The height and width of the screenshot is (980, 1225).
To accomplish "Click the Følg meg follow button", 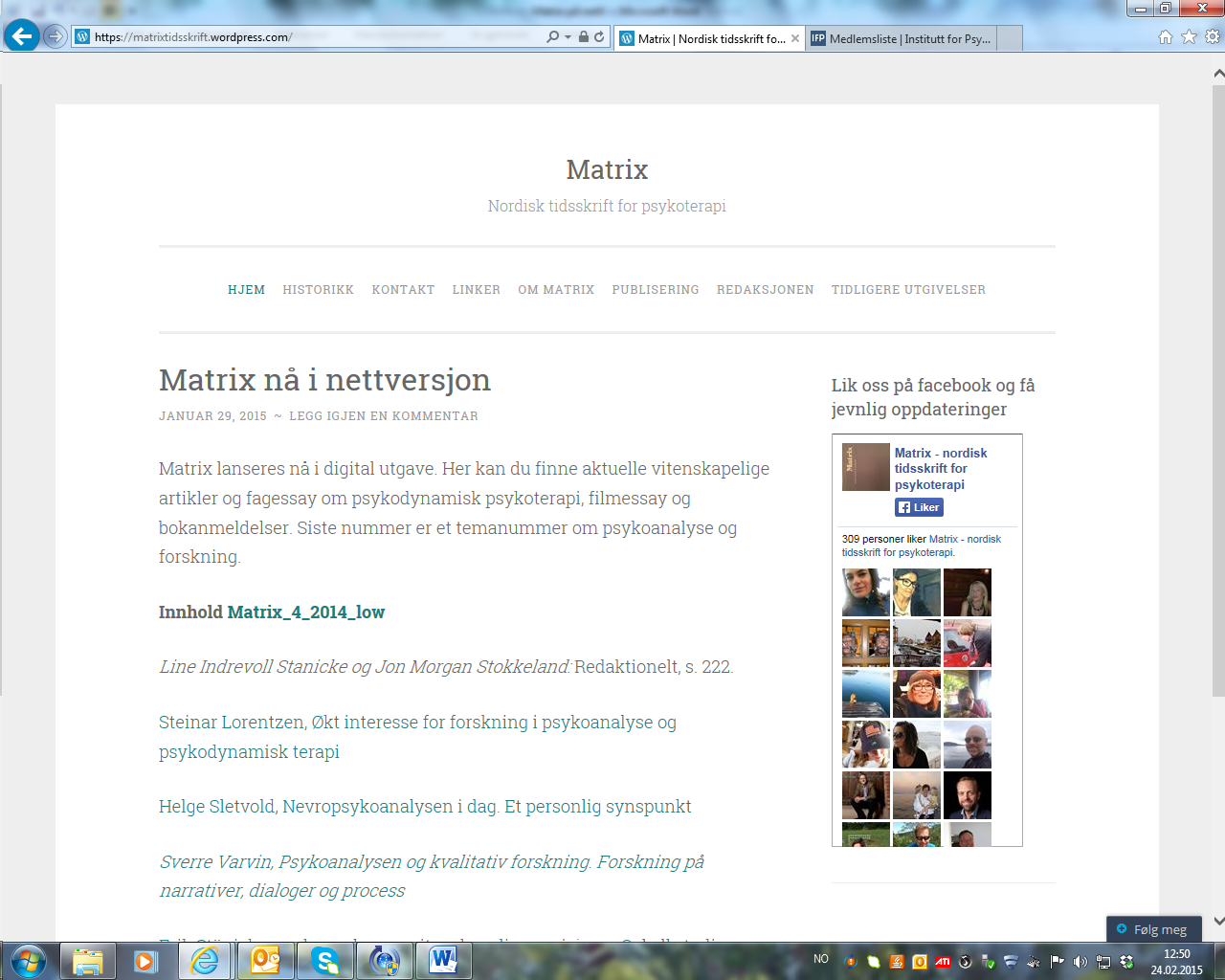I will pos(1152,929).
